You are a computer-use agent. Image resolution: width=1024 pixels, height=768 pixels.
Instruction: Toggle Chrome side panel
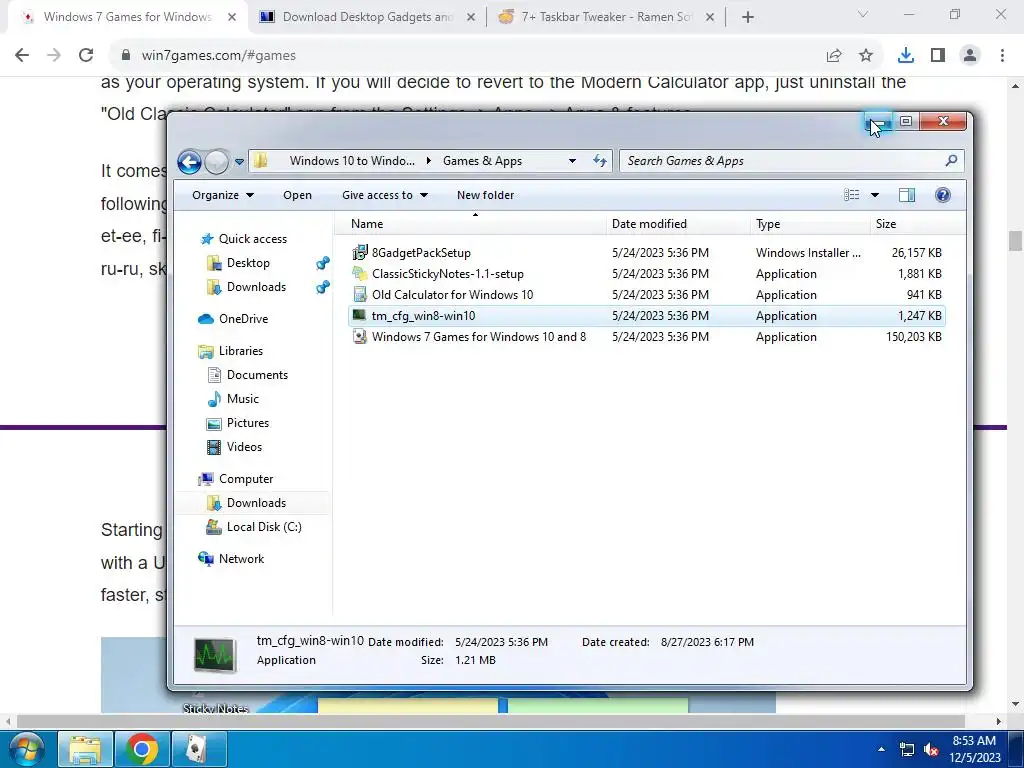click(938, 56)
